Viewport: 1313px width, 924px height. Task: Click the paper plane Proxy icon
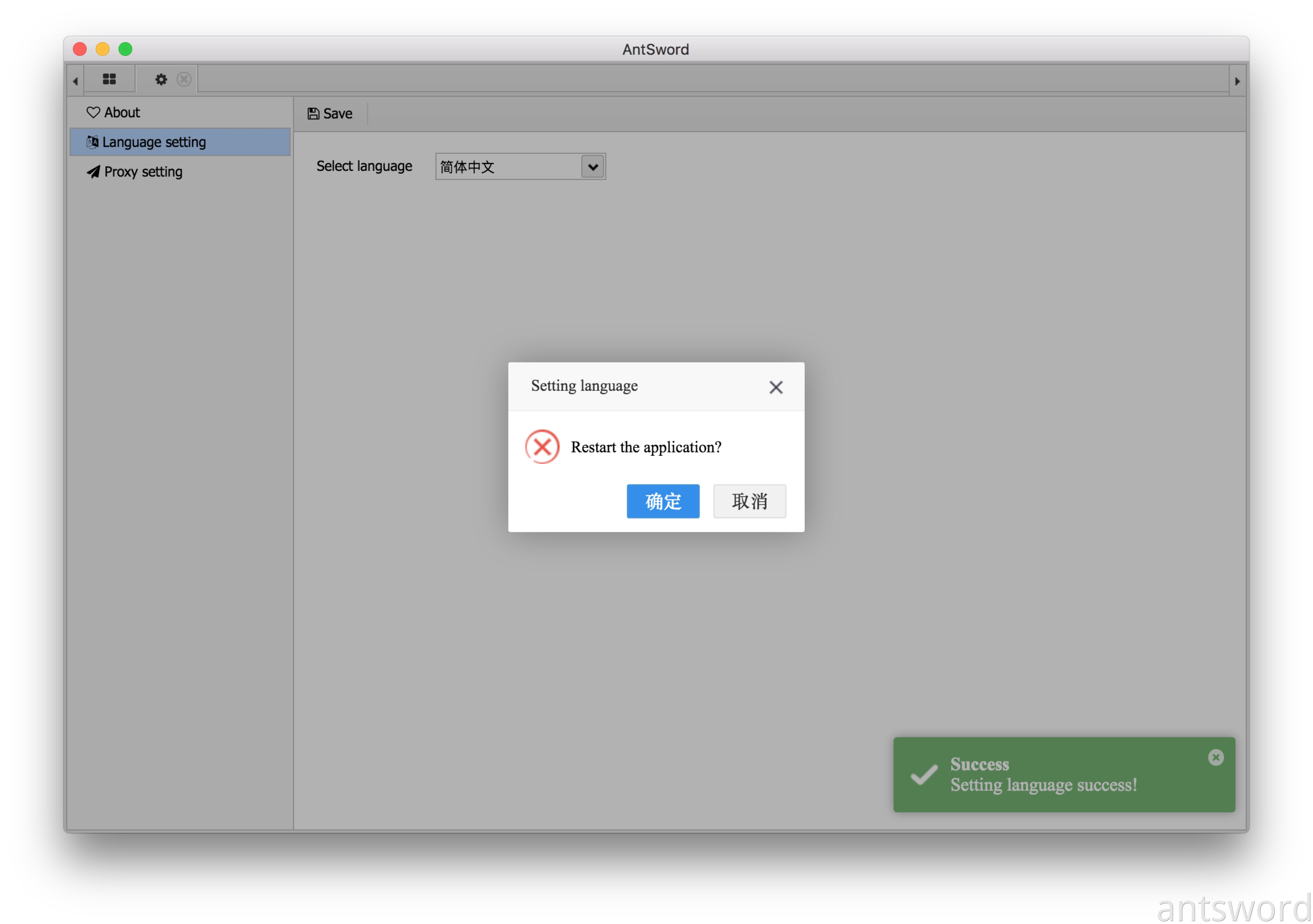(x=93, y=171)
